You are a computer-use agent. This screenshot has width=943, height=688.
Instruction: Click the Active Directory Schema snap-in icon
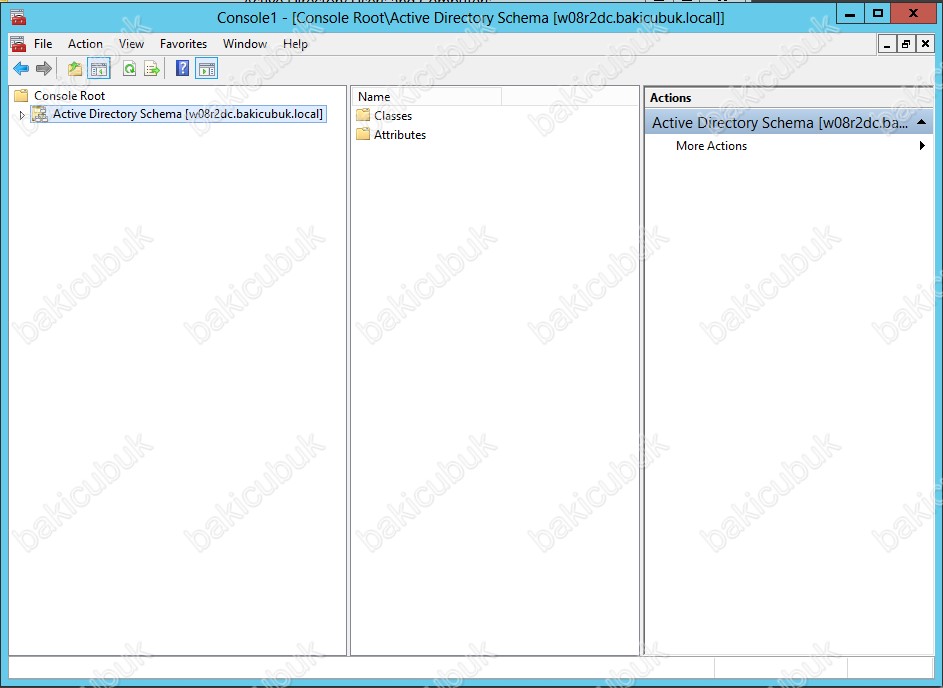click(x=40, y=114)
